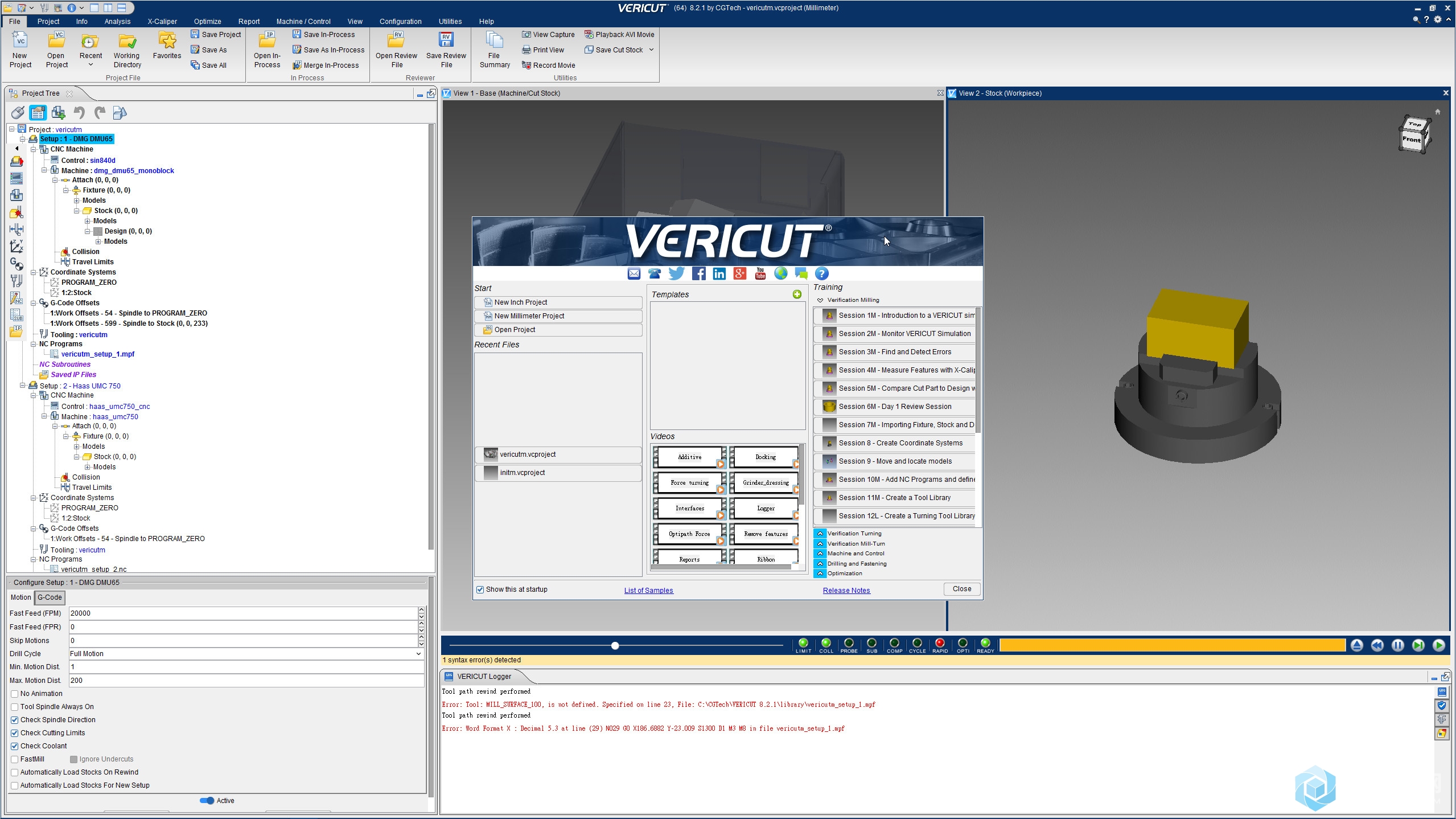Viewport: 1456px width, 819px height.
Task: Click the Pause simulation button
Action: point(1397,645)
